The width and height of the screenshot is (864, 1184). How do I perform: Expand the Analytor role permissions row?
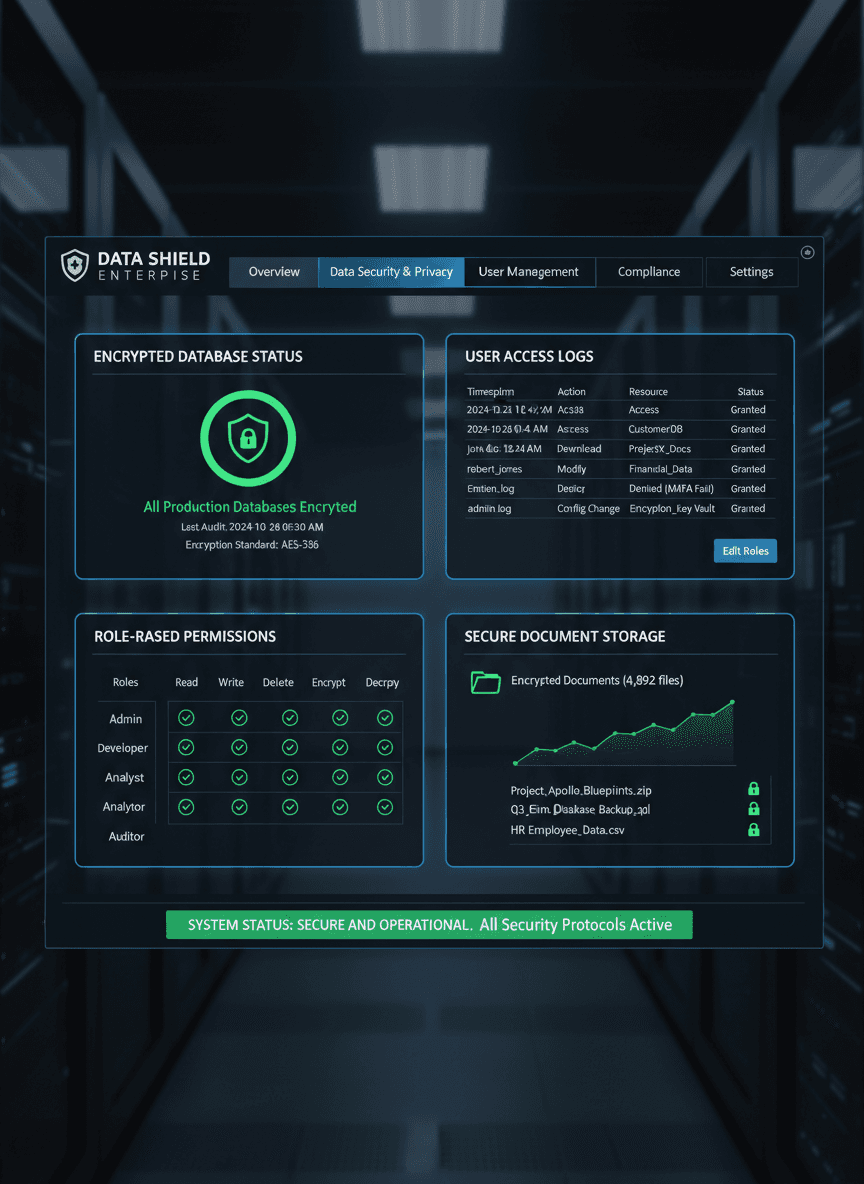click(124, 807)
